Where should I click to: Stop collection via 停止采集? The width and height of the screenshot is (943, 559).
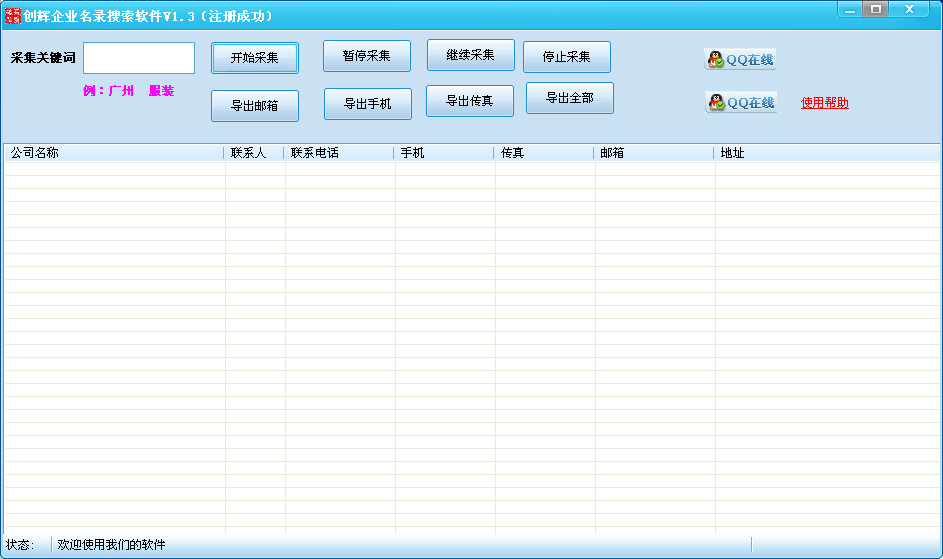pyautogui.click(x=567, y=57)
